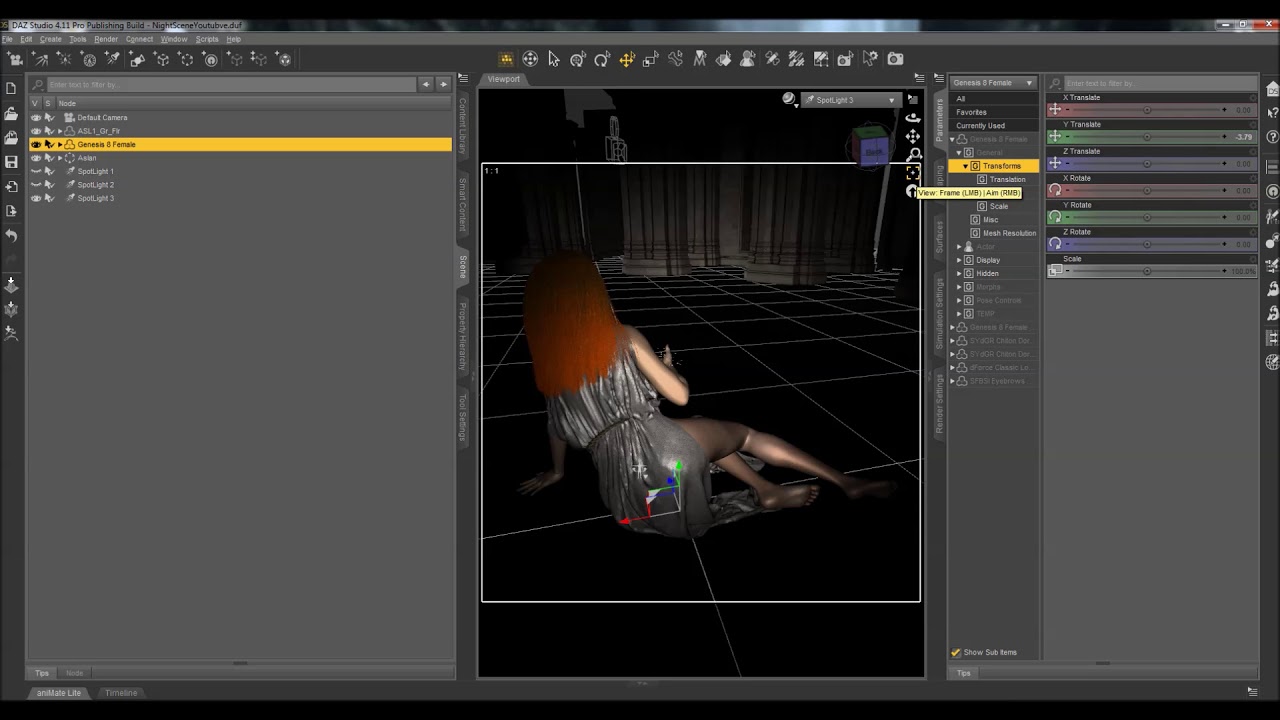This screenshot has width=1280, height=720.
Task: Click the Scale slider
Action: coord(1147,271)
